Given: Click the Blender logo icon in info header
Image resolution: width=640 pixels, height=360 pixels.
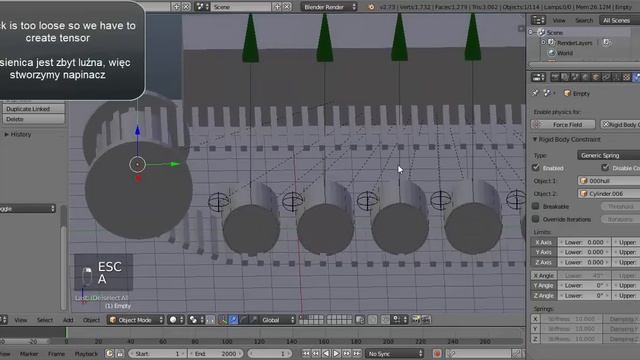Looking at the screenshot, I should [x=371, y=7].
